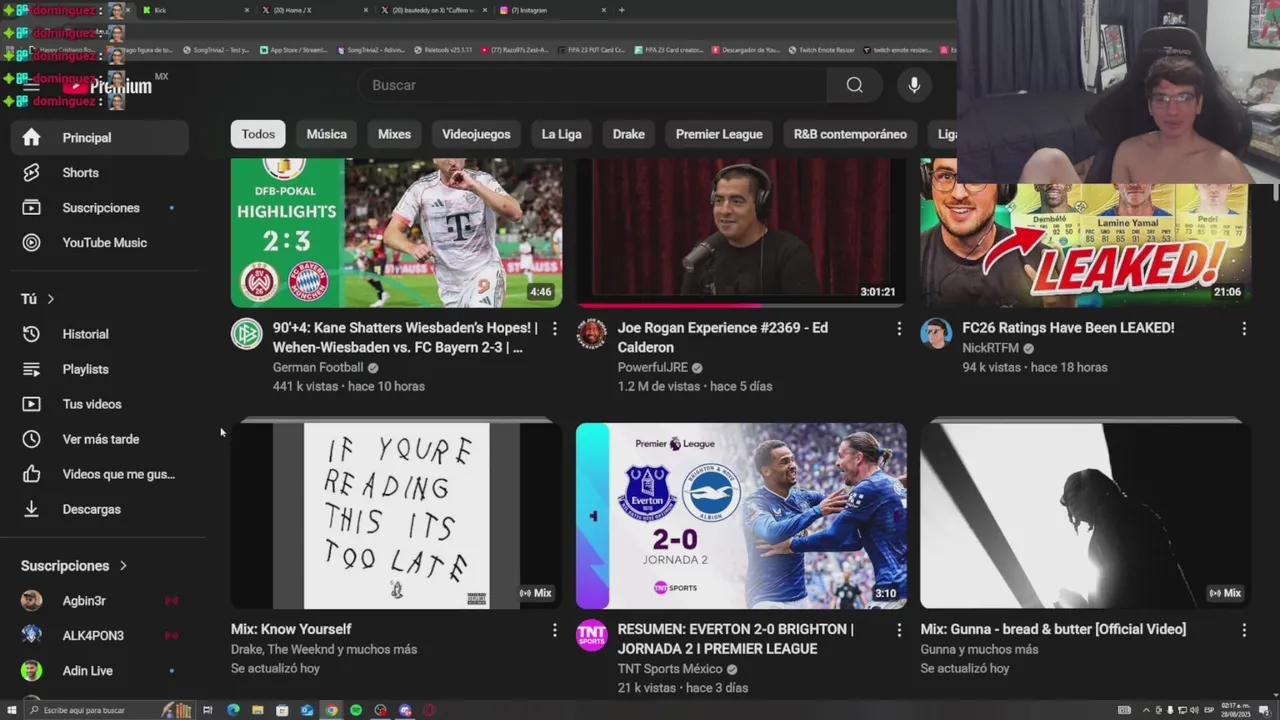Open YouTube Music sidebar entry
Image resolution: width=1280 pixels, height=720 pixels.
tap(99, 242)
